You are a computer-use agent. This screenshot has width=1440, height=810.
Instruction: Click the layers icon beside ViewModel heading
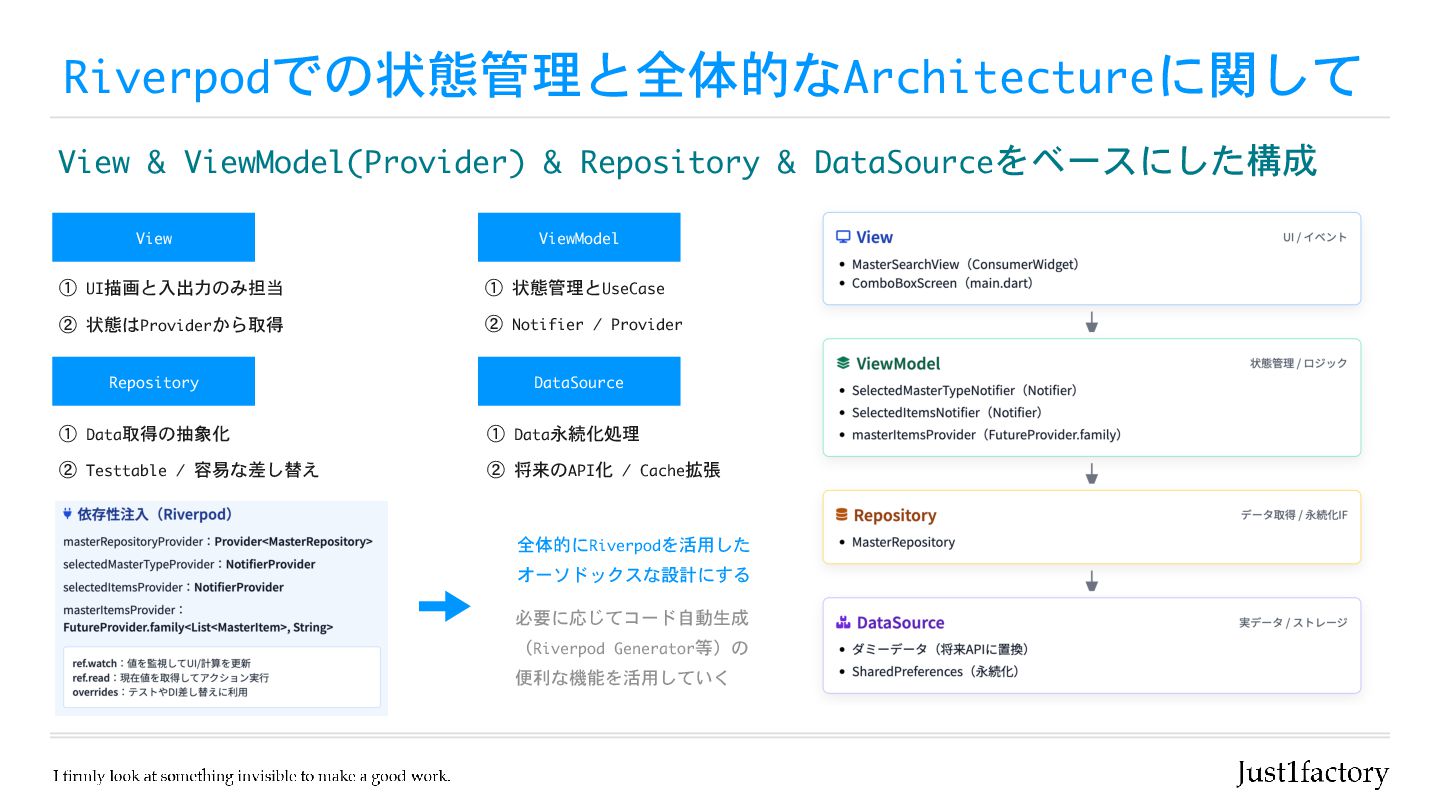click(843, 363)
